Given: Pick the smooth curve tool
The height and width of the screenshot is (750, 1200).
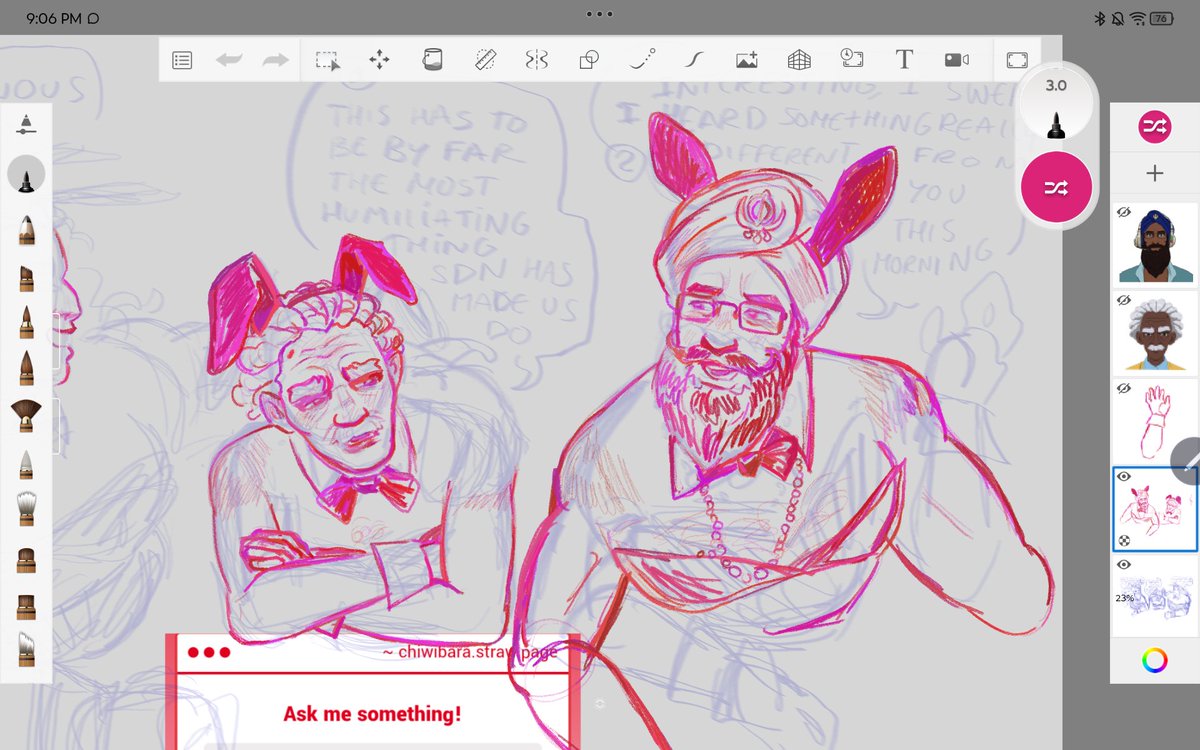Looking at the screenshot, I should pyautogui.click(x=694, y=60).
